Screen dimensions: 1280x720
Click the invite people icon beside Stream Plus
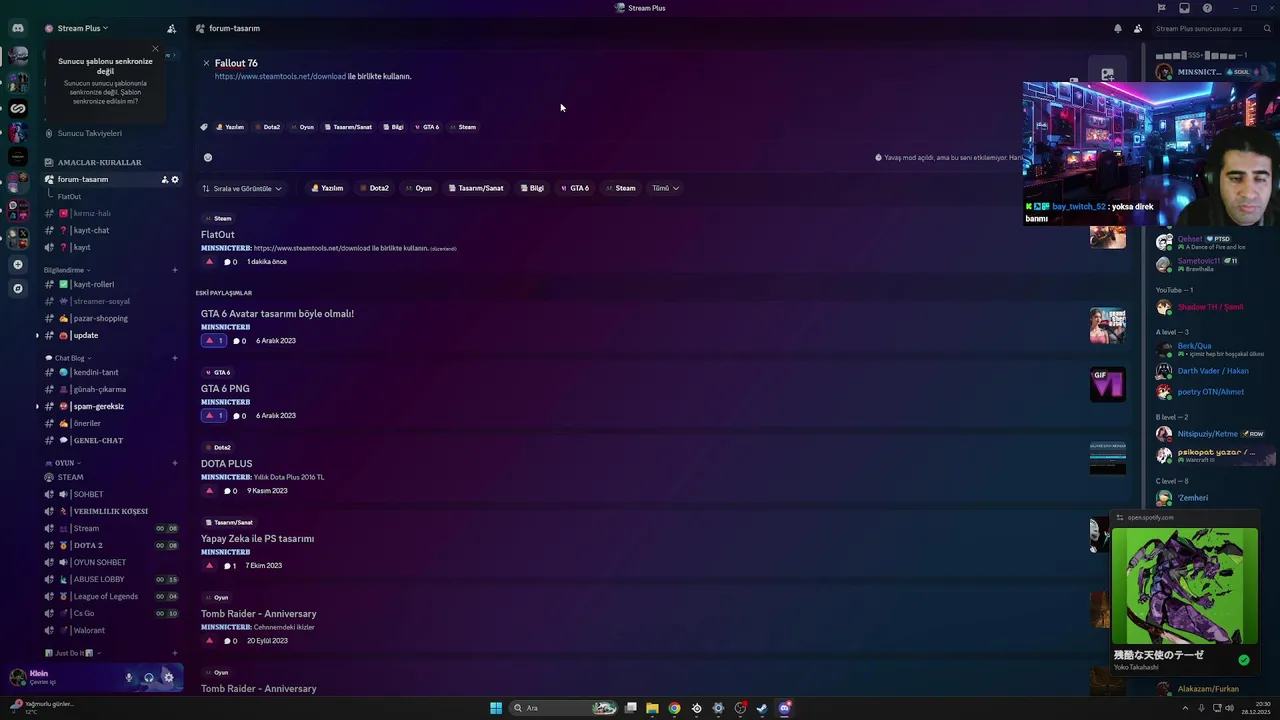tap(171, 28)
